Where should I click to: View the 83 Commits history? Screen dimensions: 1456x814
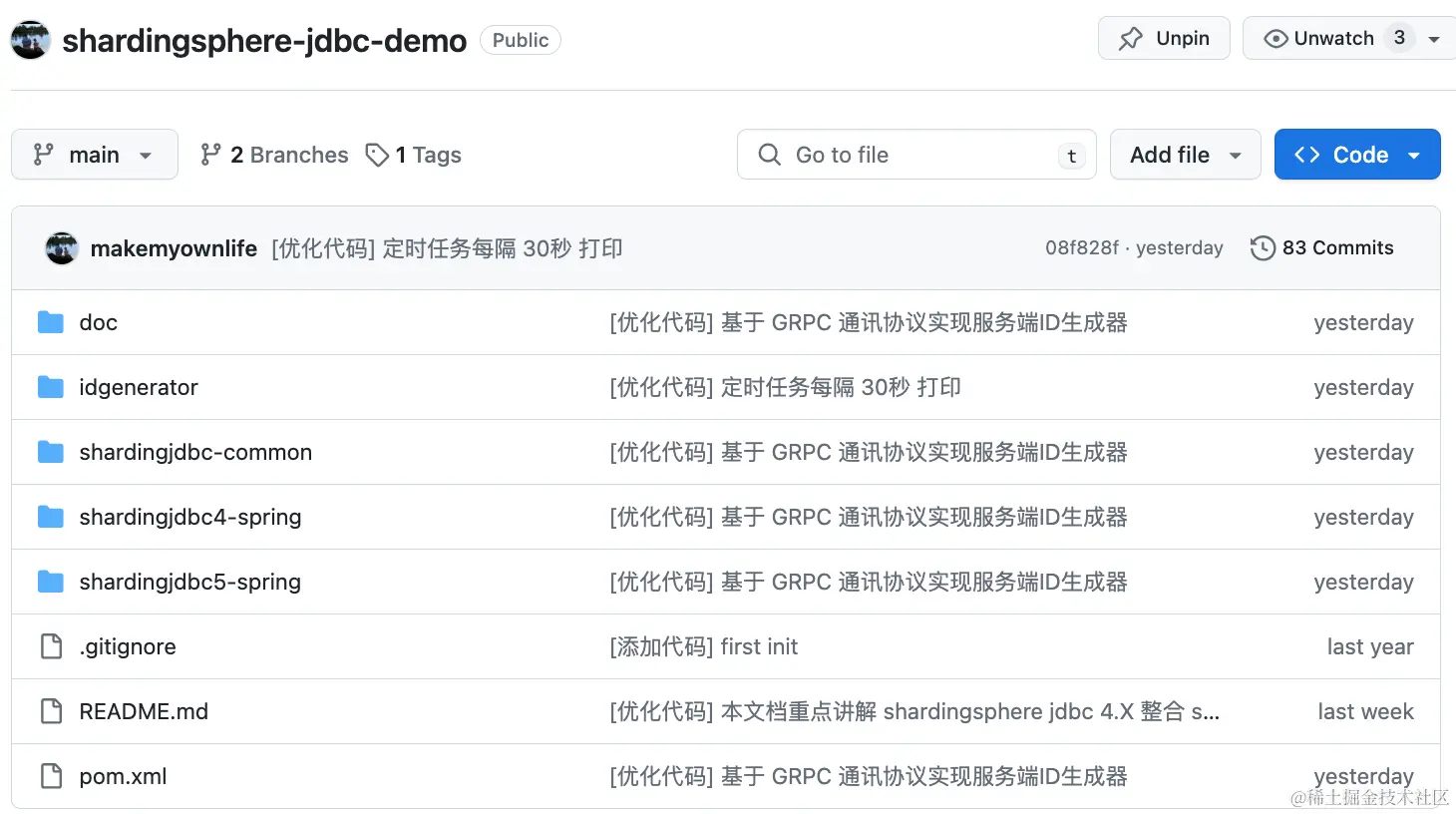click(x=1322, y=247)
